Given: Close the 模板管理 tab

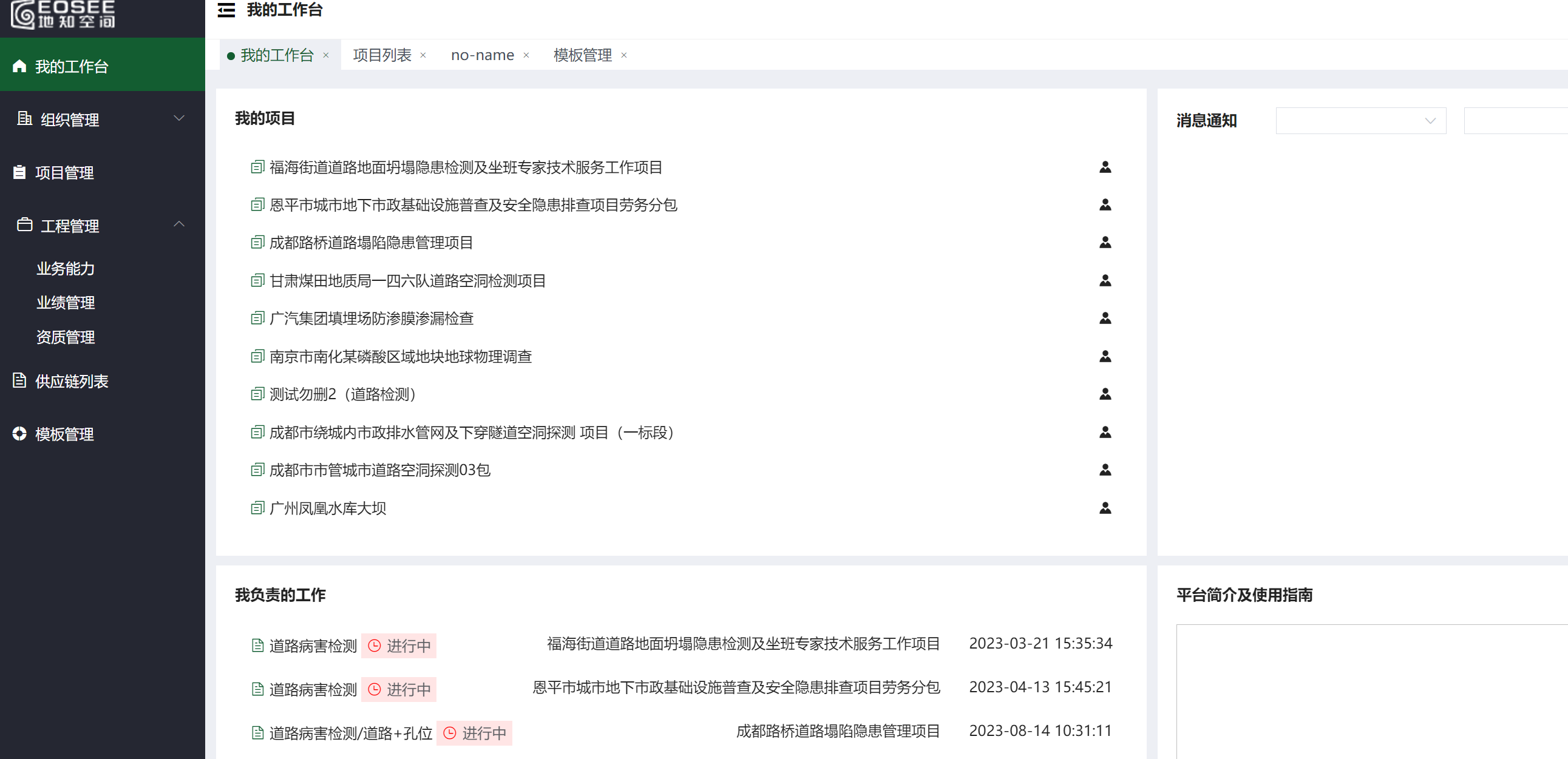Looking at the screenshot, I should (x=624, y=55).
